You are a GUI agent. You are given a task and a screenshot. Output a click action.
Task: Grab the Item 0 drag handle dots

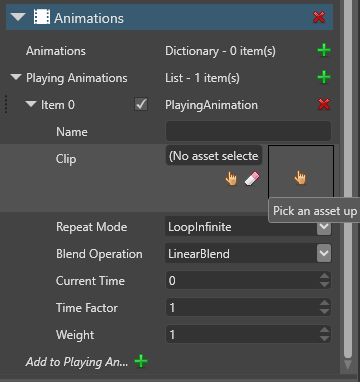tap(6, 104)
